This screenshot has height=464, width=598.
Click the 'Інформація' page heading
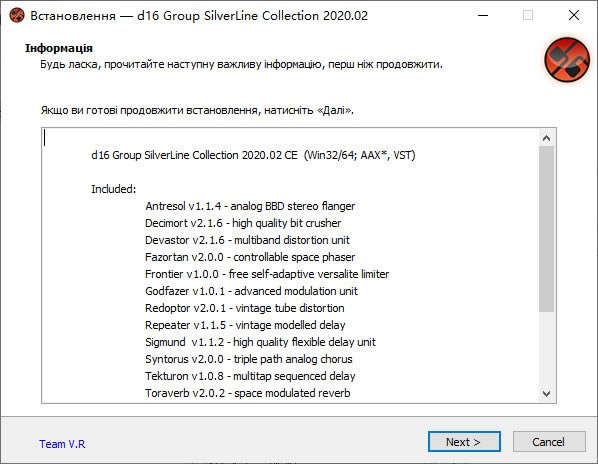pos(59,48)
